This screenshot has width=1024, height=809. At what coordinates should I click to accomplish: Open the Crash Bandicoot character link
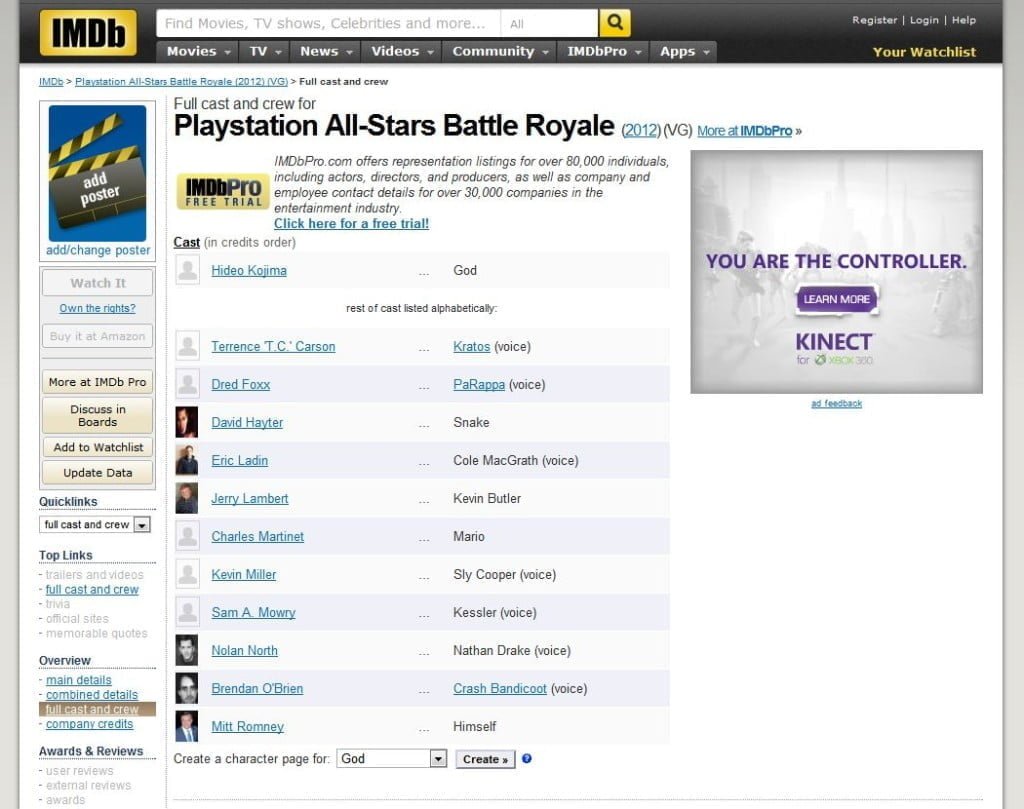coord(500,689)
